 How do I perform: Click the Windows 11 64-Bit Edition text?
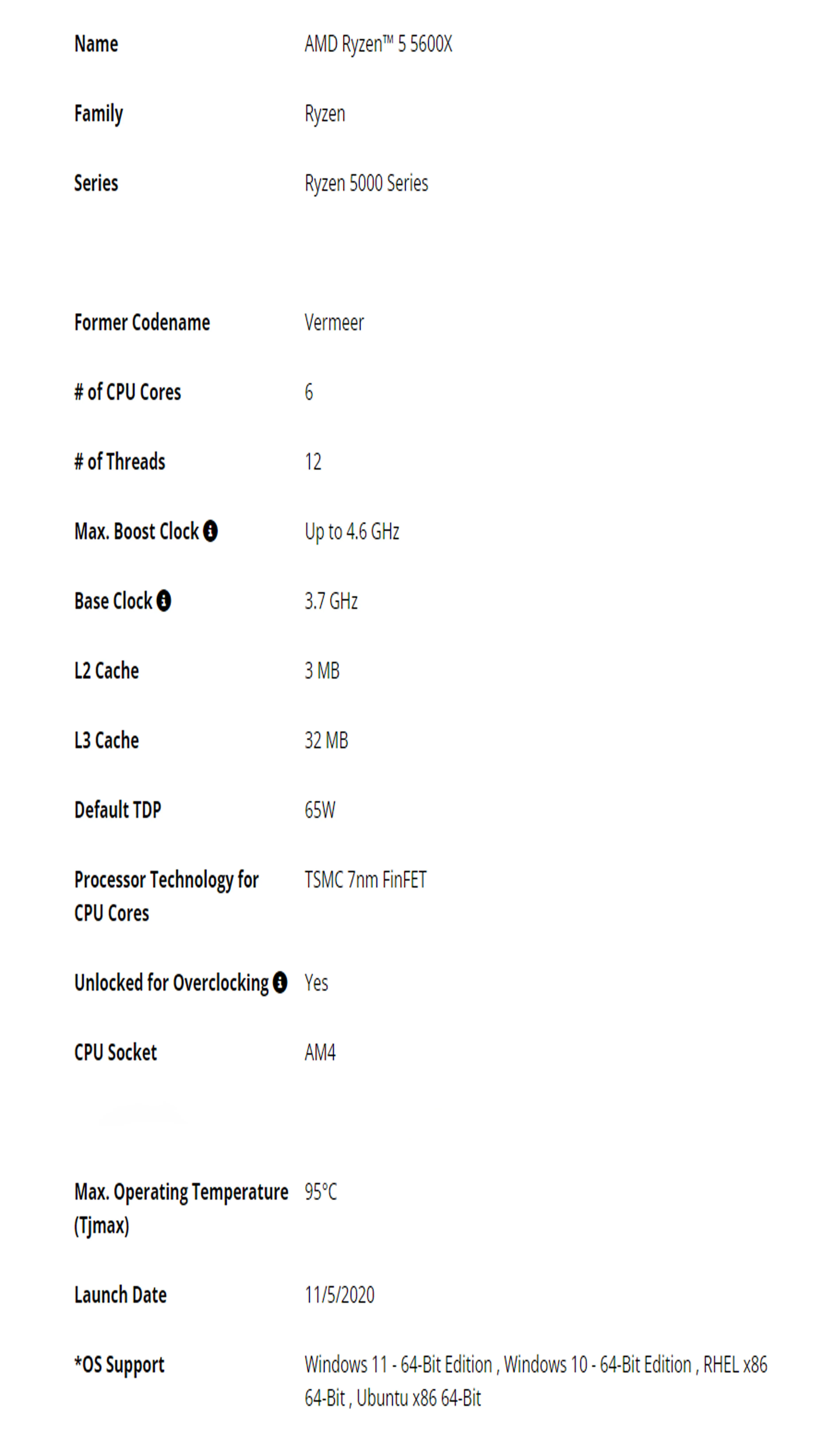click(399, 1365)
